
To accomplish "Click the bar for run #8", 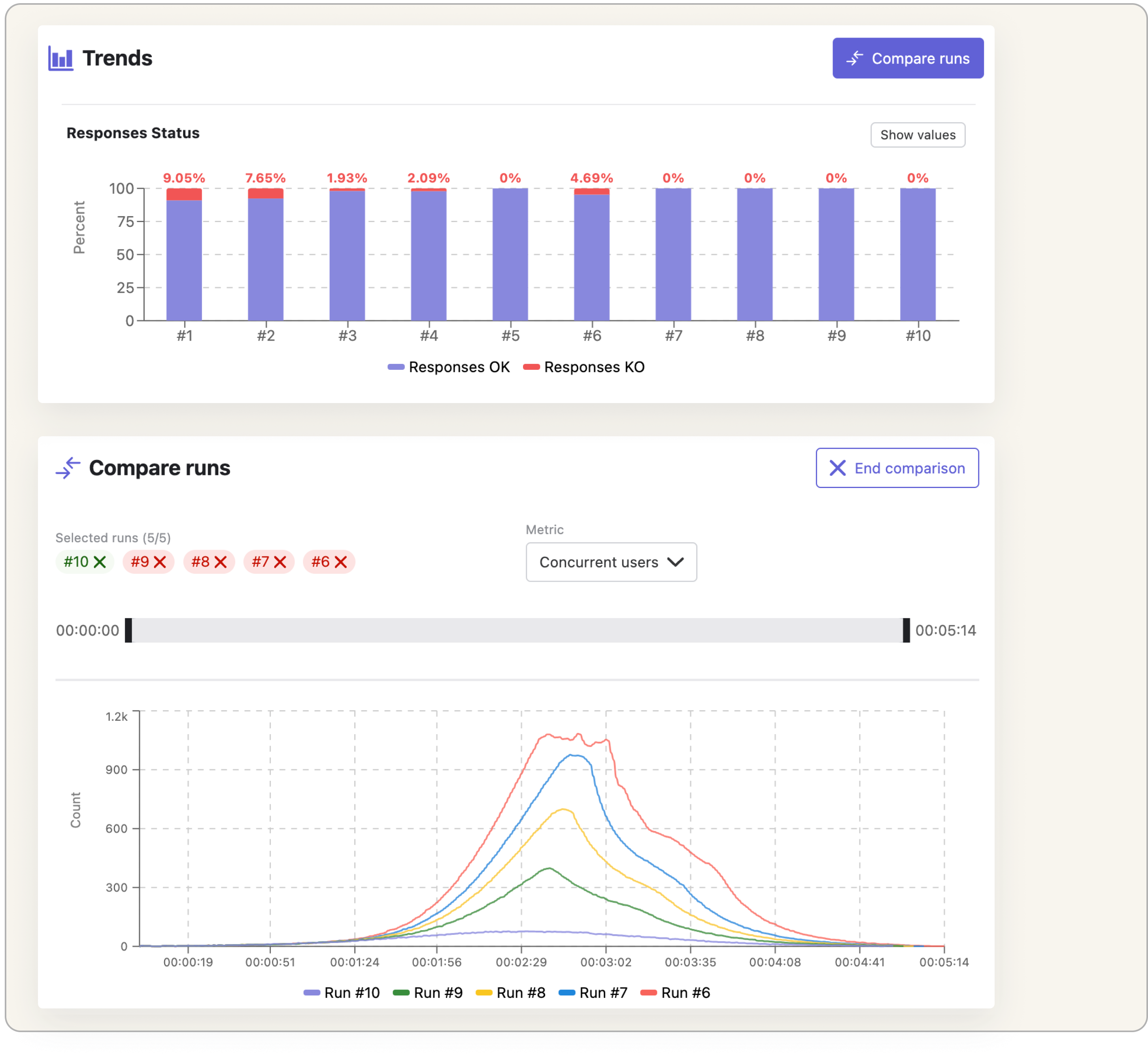I will click(754, 254).
